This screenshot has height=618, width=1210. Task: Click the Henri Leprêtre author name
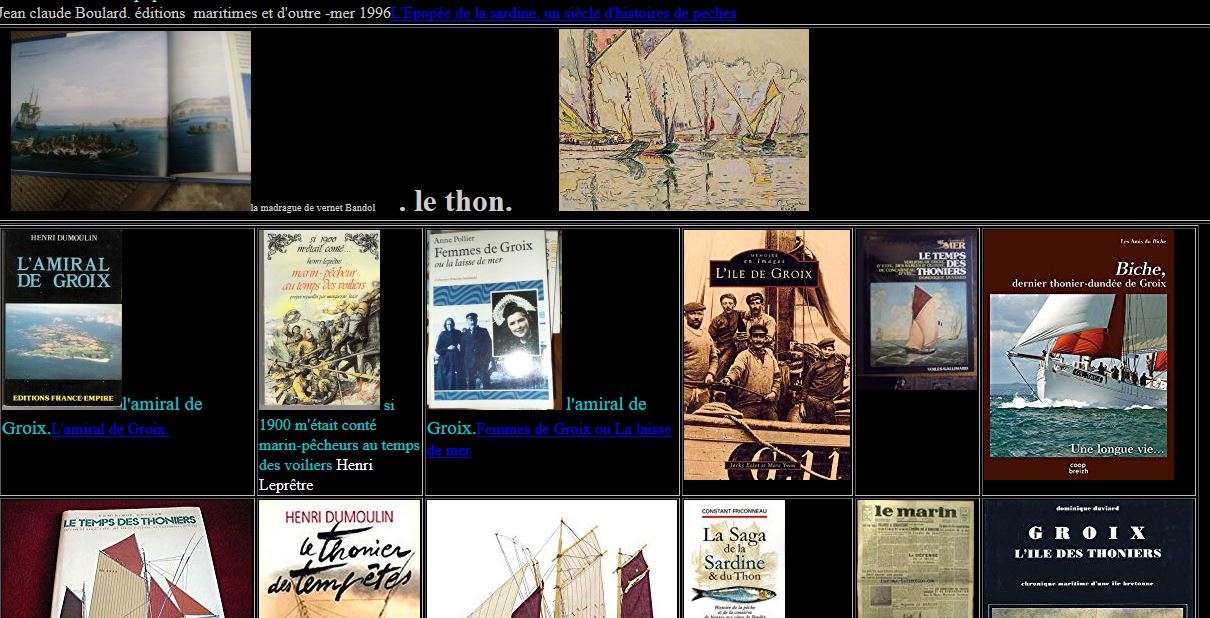(x=316, y=475)
